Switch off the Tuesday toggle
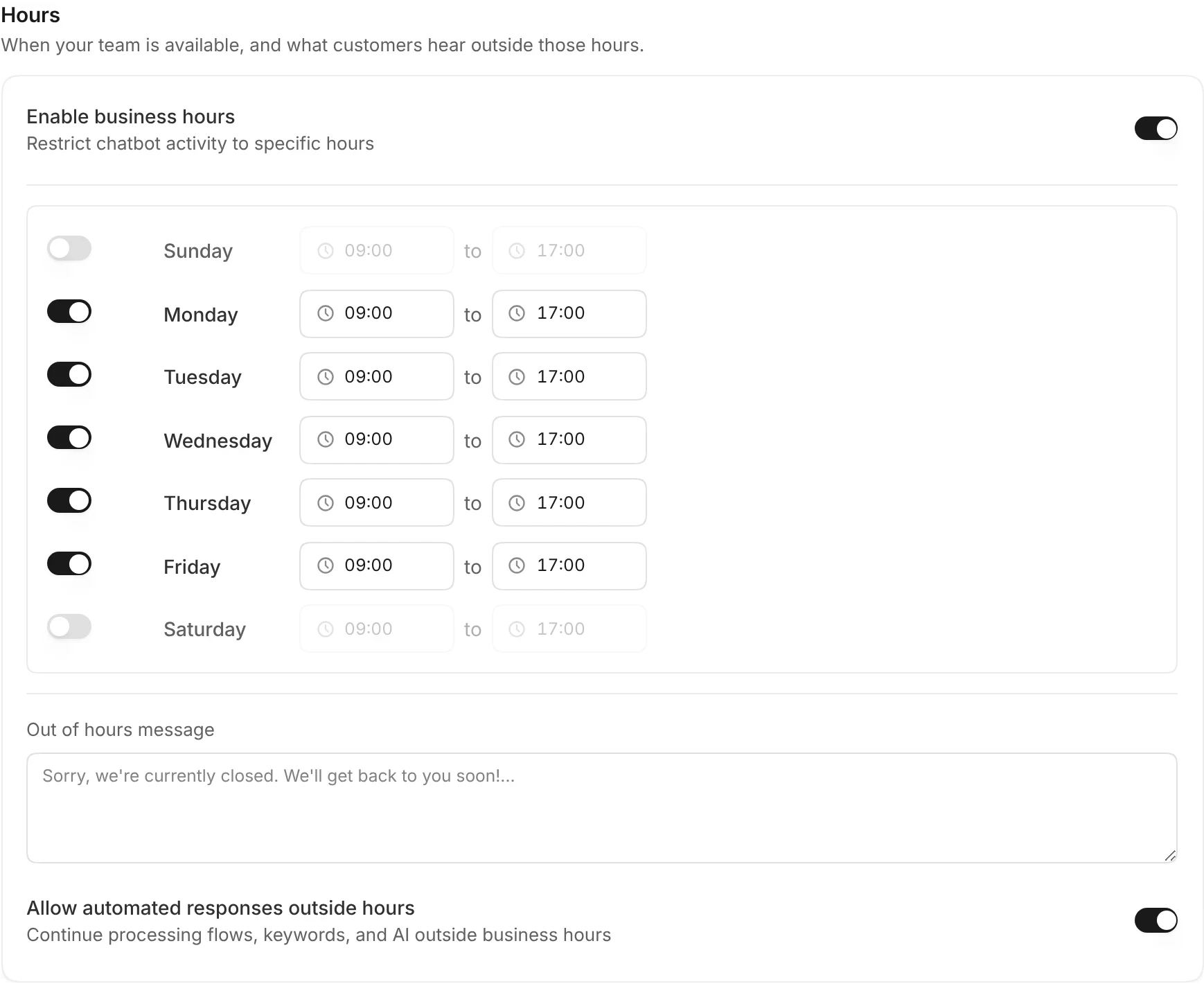This screenshot has height=984, width=1204. [69, 374]
